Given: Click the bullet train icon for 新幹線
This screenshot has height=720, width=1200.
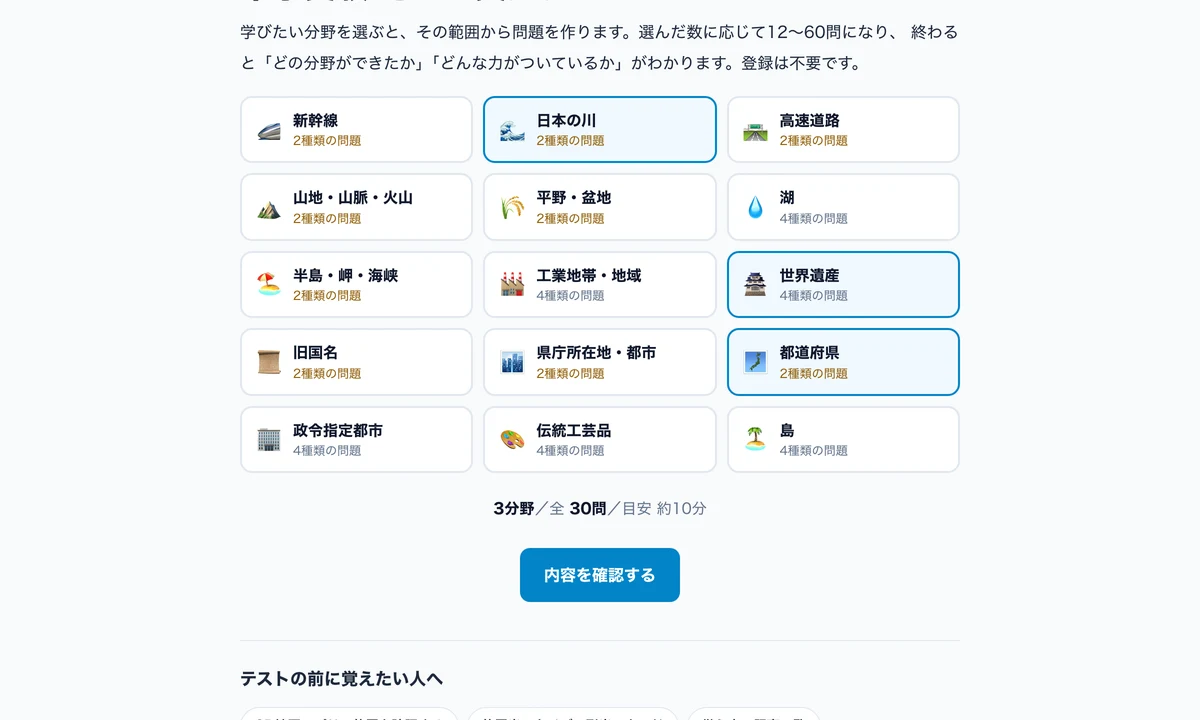Looking at the screenshot, I should pos(269,130).
